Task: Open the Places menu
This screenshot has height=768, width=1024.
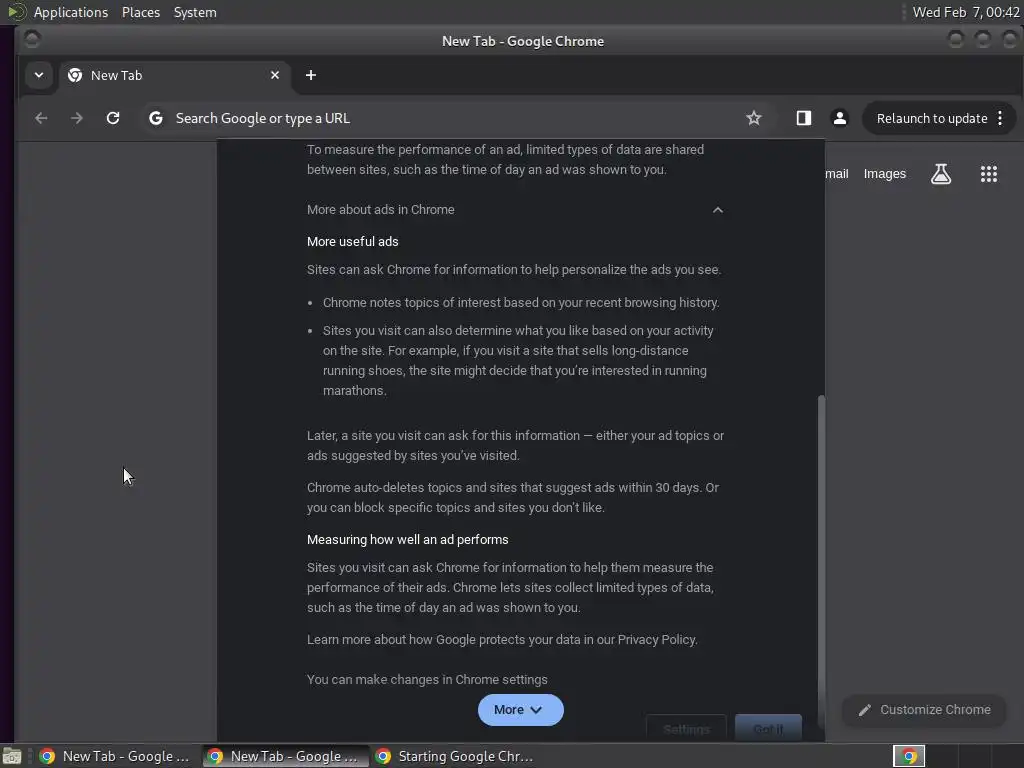Action: (141, 12)
